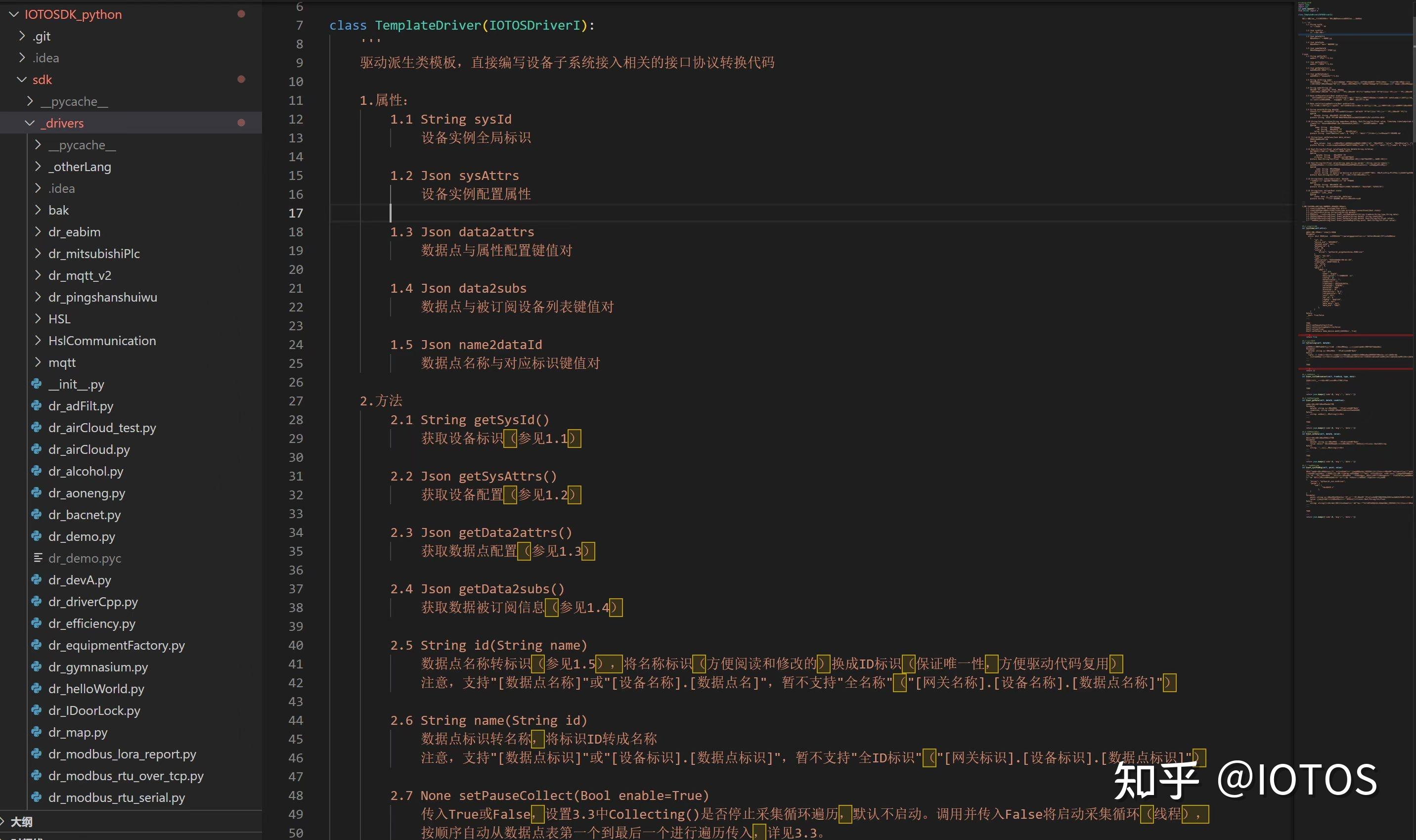The width and height of the screenshot is (1416, 840).
Task: Open dr_bacnet.py file
Action: [84, 513]
